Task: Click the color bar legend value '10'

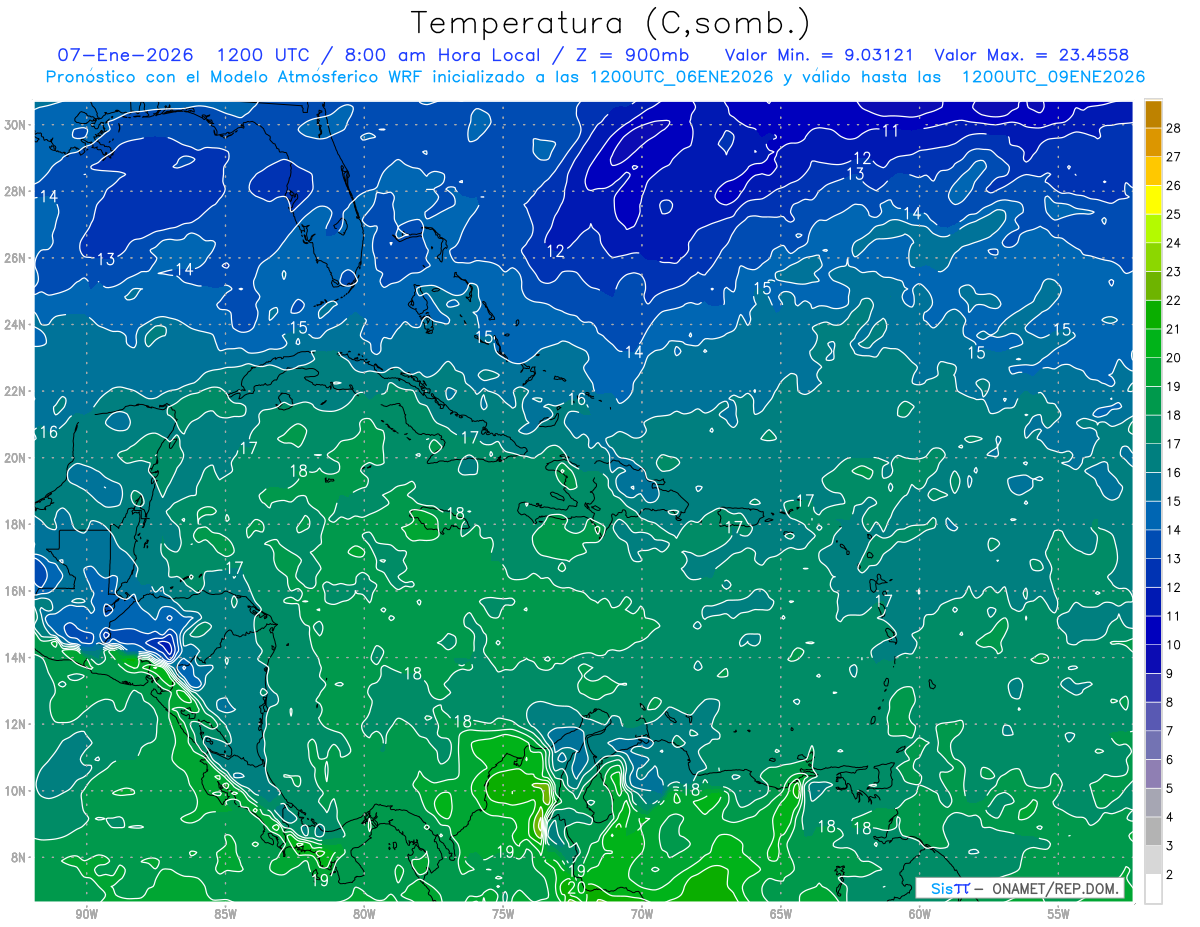Action: 1173,645
